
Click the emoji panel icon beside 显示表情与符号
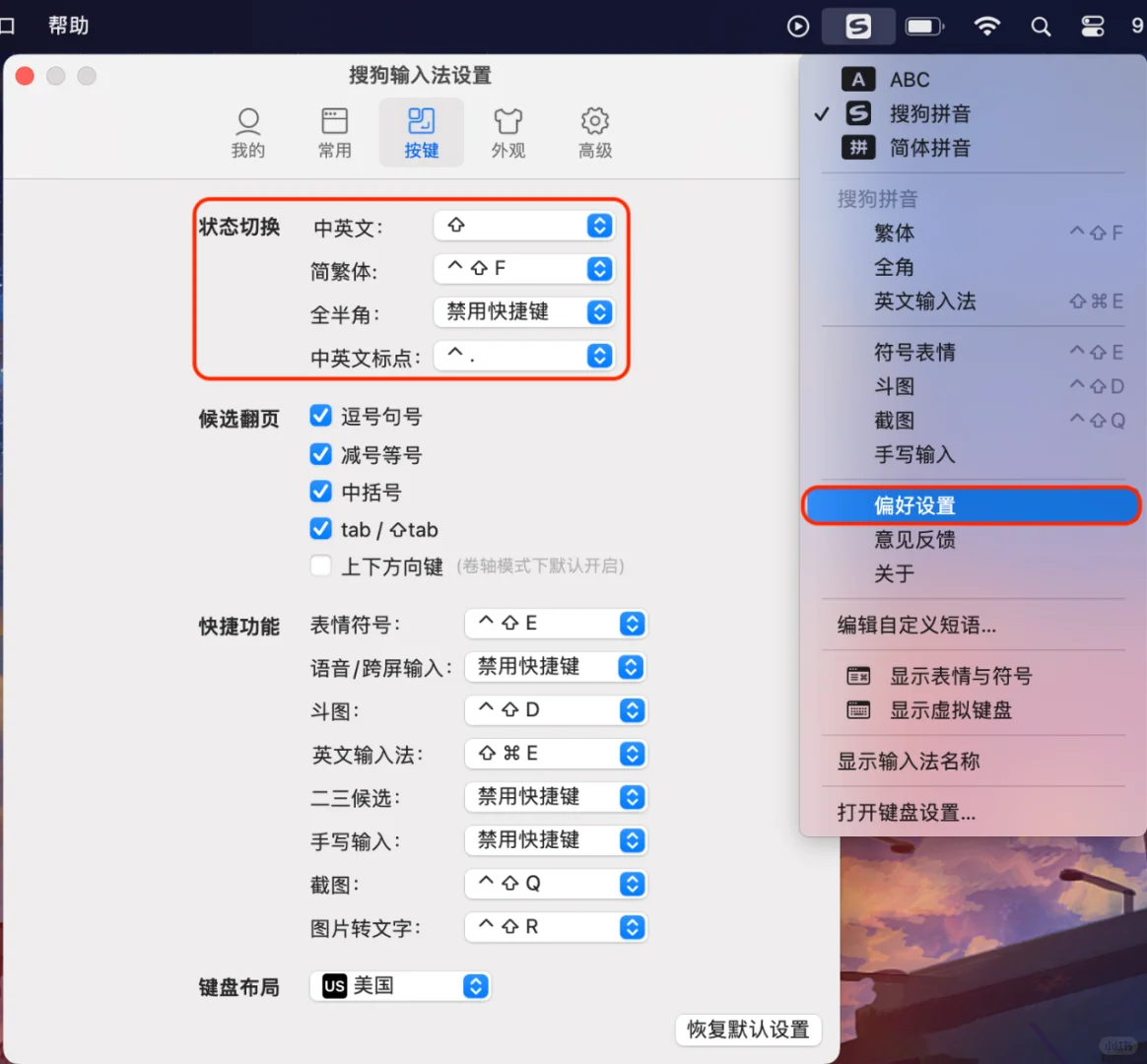point(858,677)
